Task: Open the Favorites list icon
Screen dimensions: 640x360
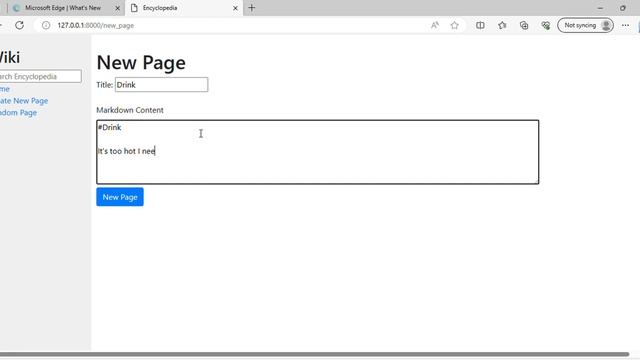Action: pyautogui.click(x=502, y=25)
